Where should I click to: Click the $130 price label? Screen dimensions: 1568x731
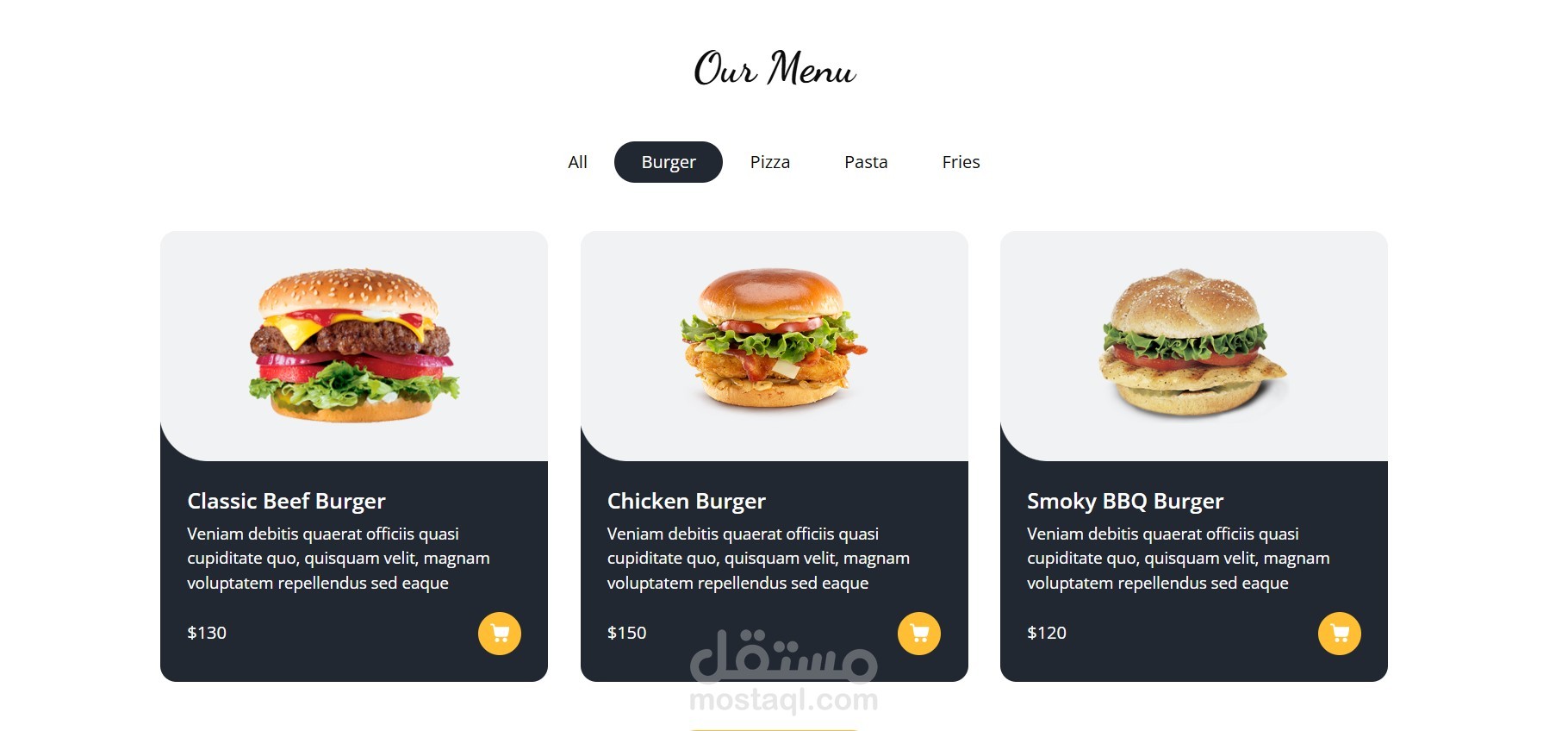coord(207,633)
